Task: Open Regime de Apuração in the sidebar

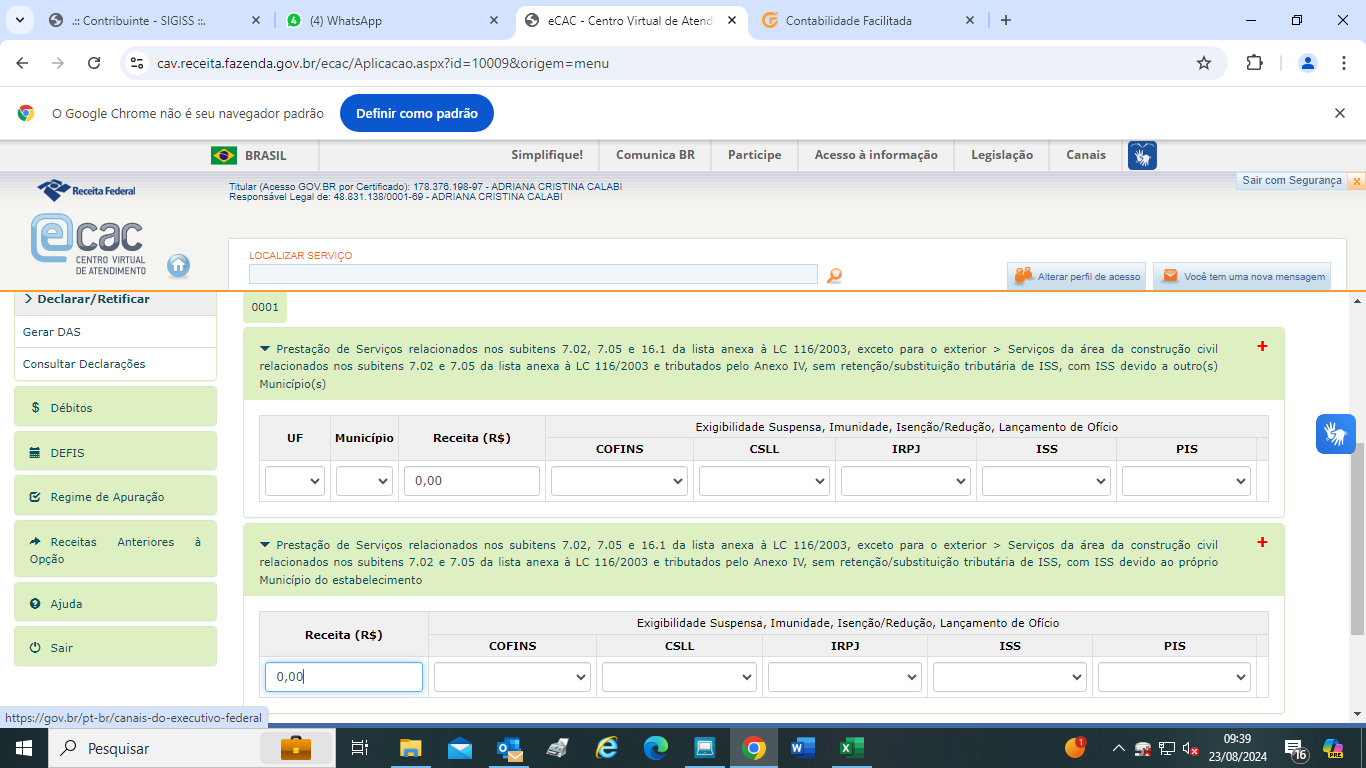Action: click(x=115, y=496)
